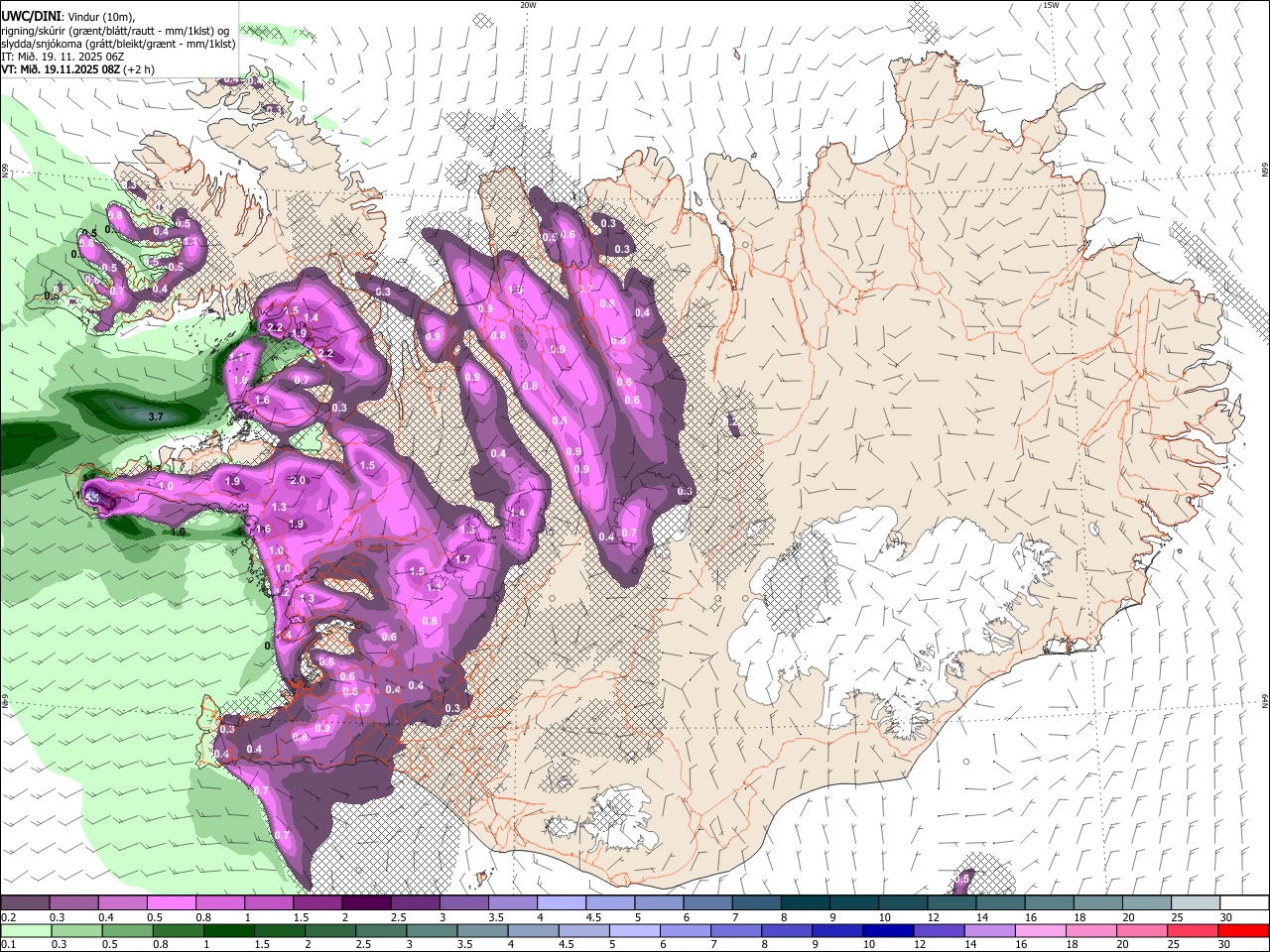The width and height of the screenshot is (1270, 952).
Task: Click the '30' label in the bottom legend row
Action: [1225, 945]
